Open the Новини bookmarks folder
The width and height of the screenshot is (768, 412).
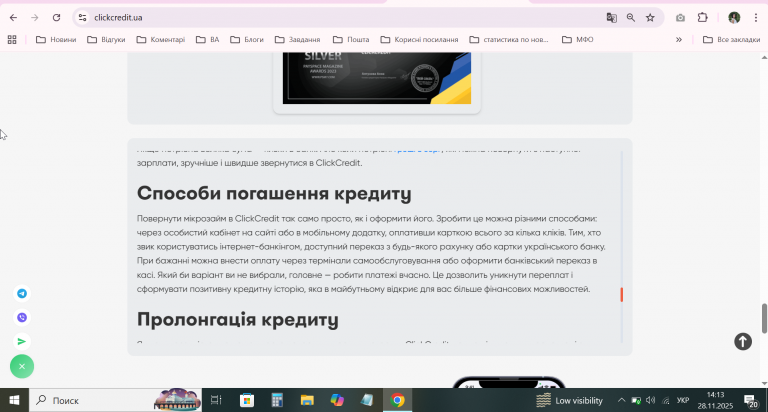coord(56,40)
